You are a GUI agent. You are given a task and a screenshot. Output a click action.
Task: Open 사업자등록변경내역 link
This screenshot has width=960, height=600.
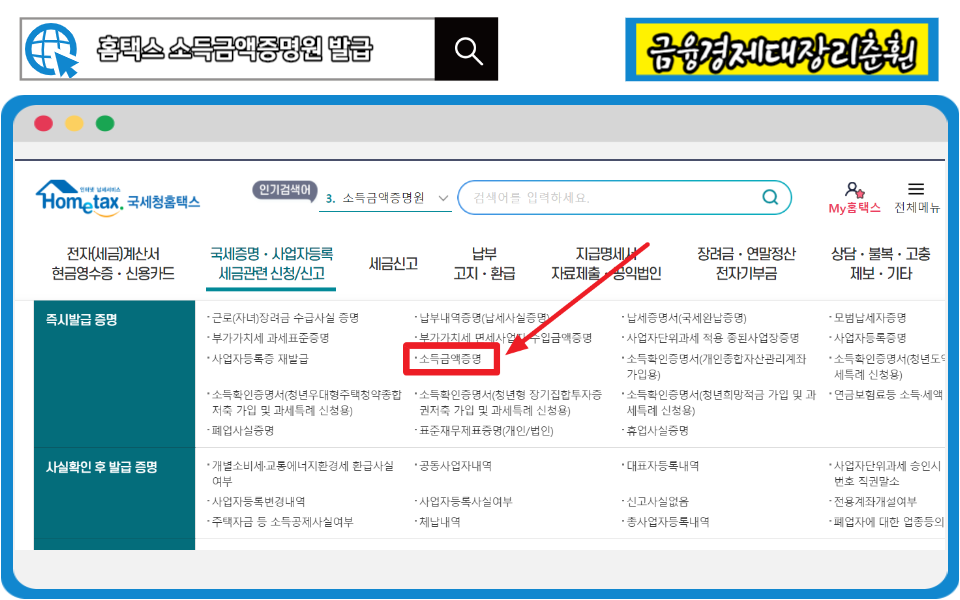pyautogui.click(x=258, y=502)
